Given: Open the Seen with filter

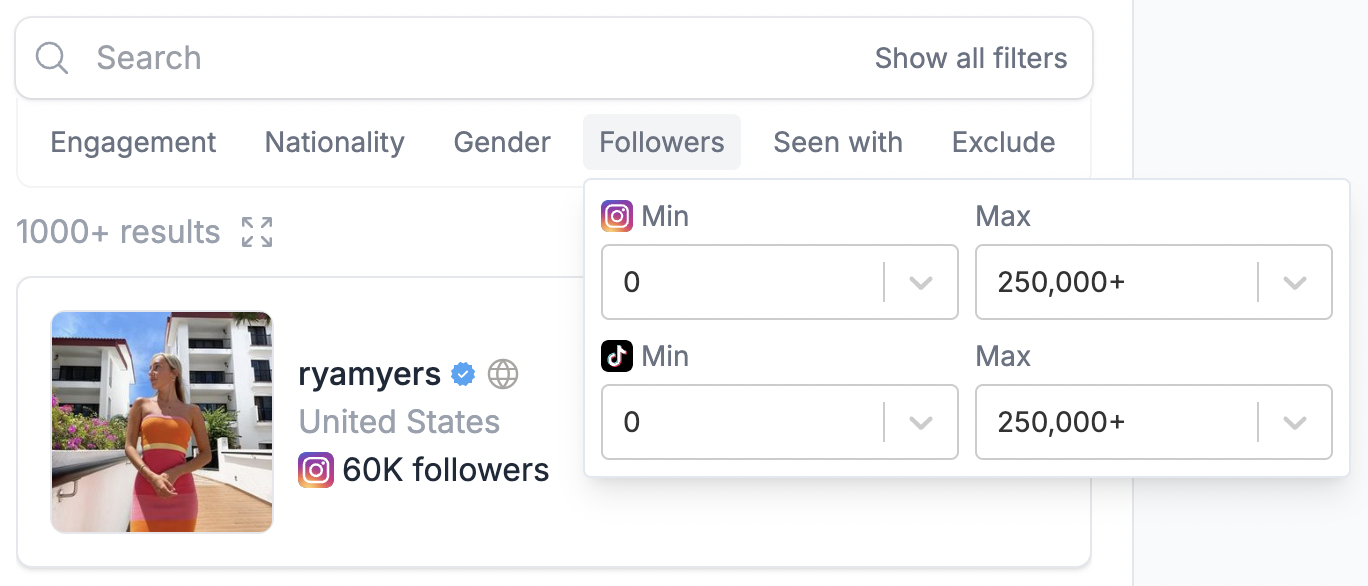Looking at the screenshot, I should pos(838,142).
